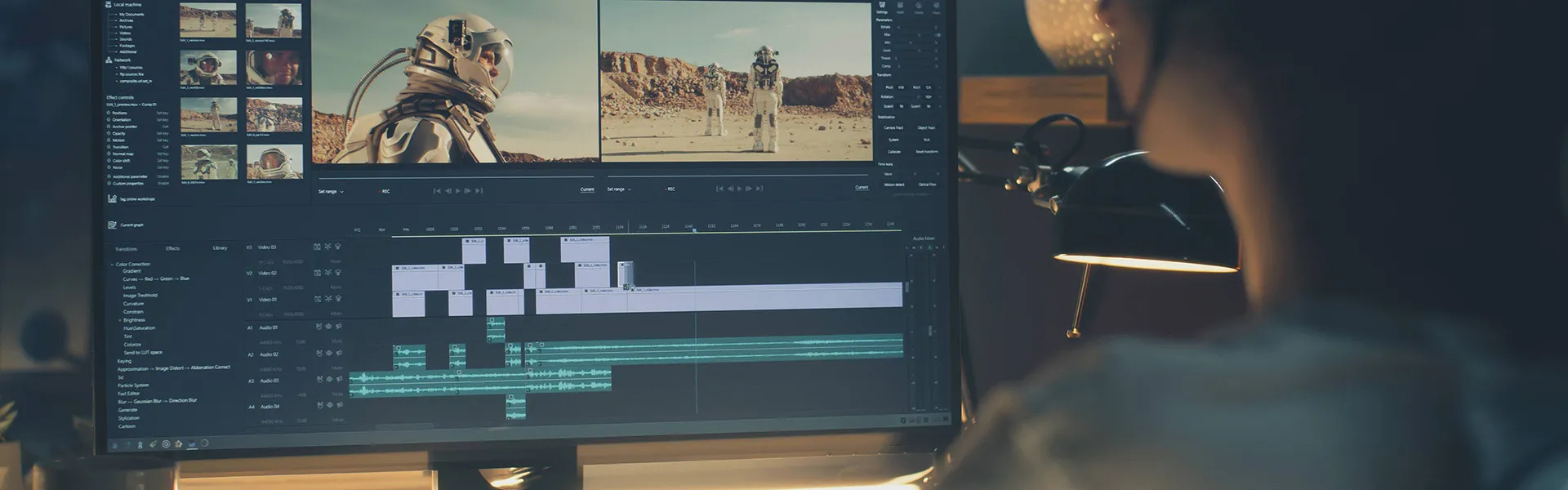Select the Particle System effects category

[133, 385]
